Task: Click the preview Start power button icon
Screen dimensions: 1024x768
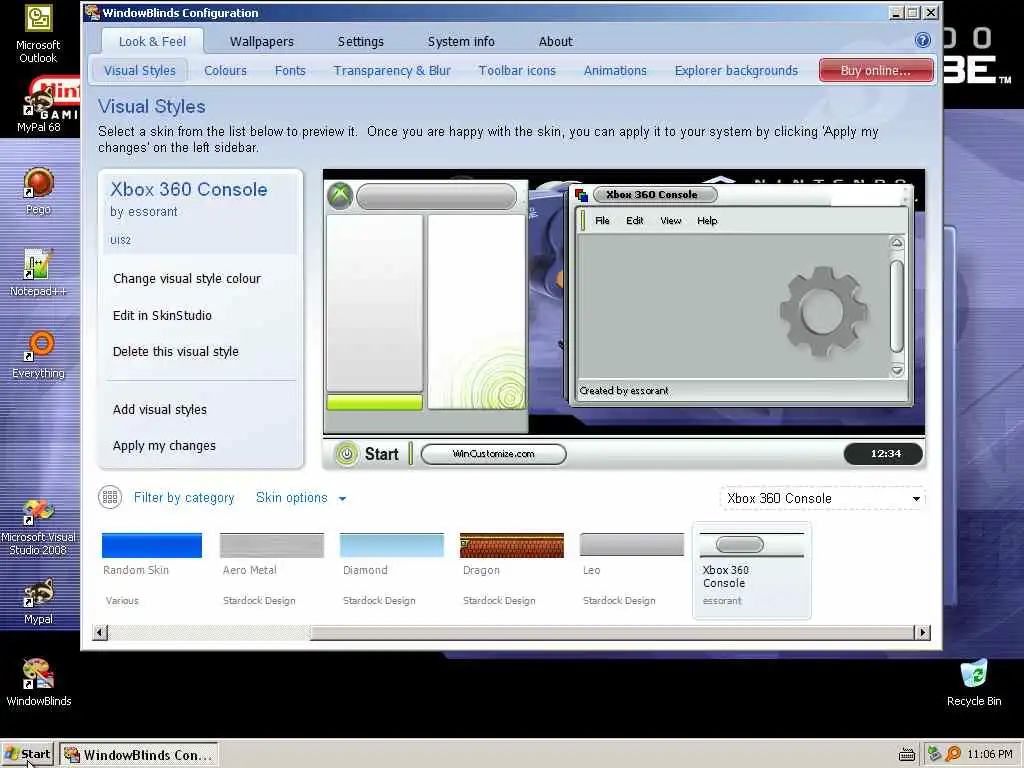Action: pos(347,454)
